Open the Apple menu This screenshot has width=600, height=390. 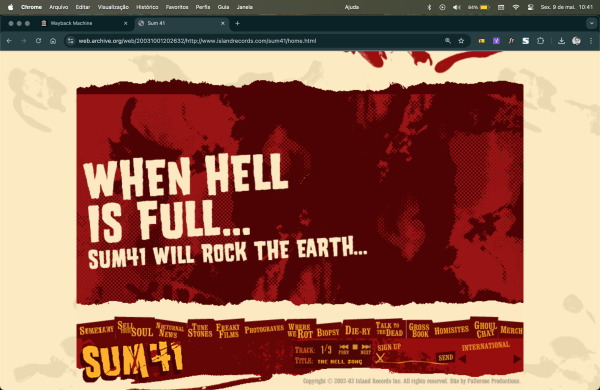10,7
